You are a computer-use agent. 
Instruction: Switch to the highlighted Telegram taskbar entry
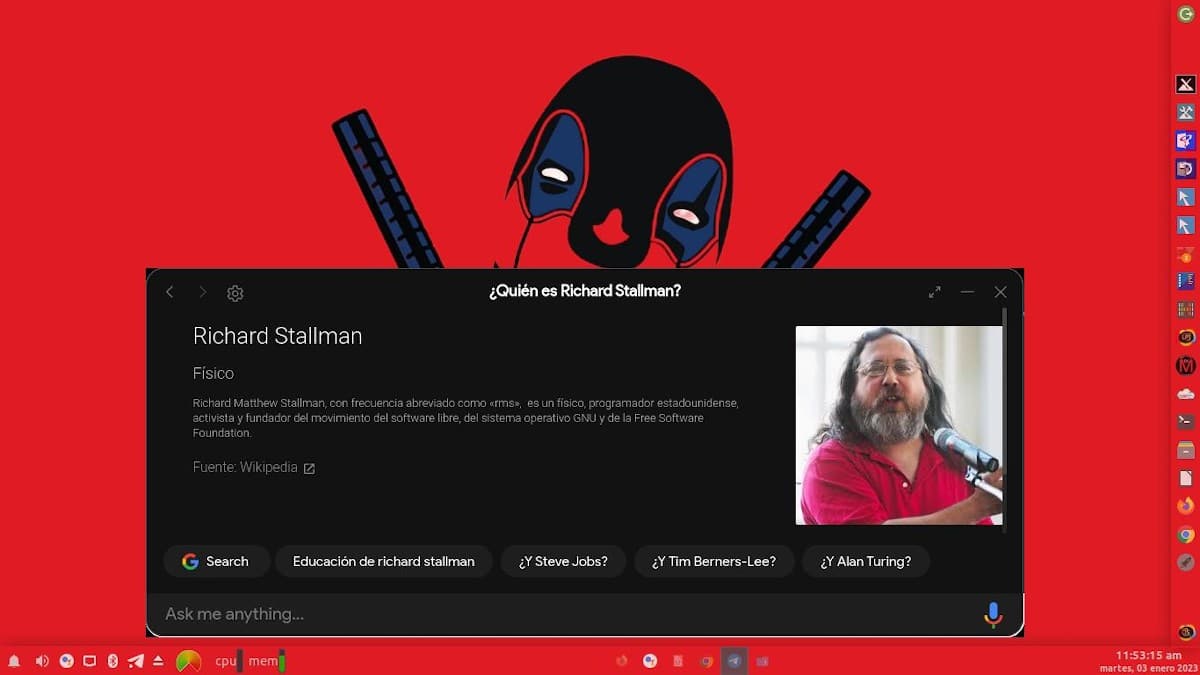pos(734,661)
